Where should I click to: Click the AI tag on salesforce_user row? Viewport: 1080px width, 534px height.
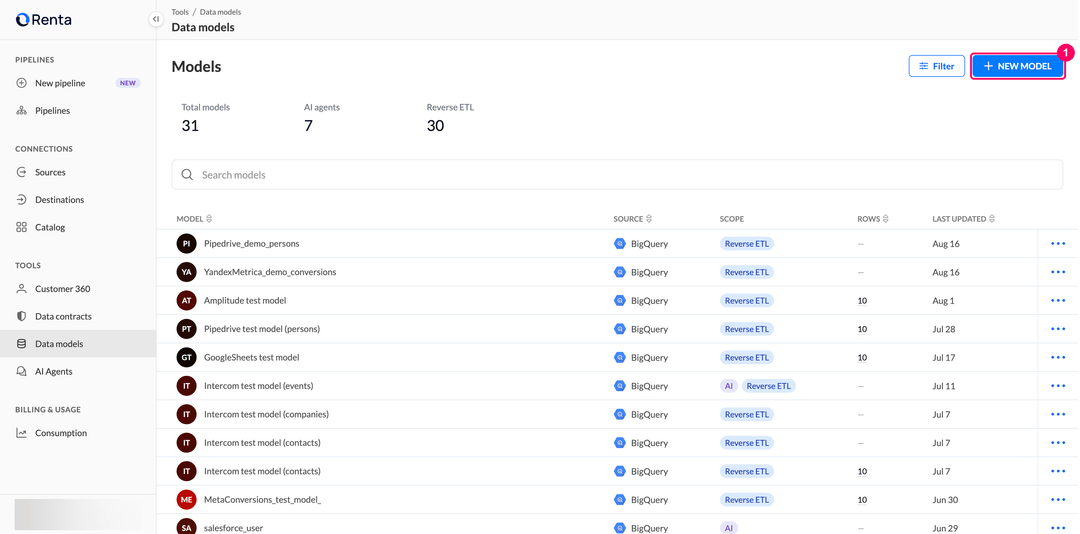(x=729, y=528)
